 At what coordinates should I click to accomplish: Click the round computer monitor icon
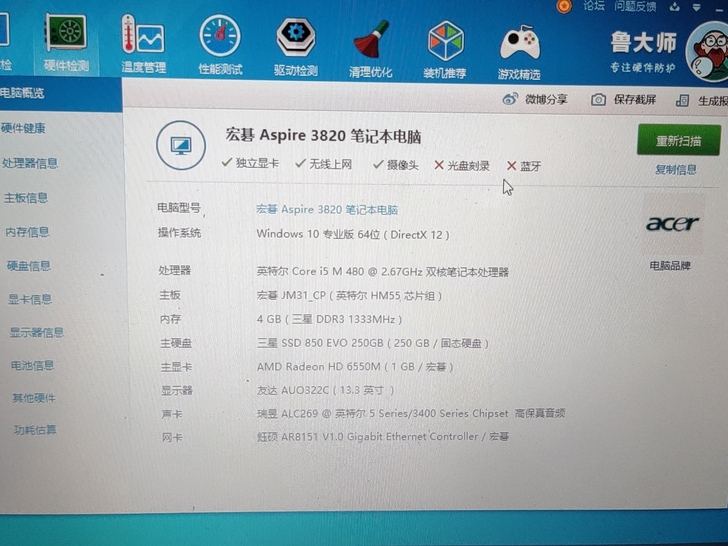coord(181,145)
